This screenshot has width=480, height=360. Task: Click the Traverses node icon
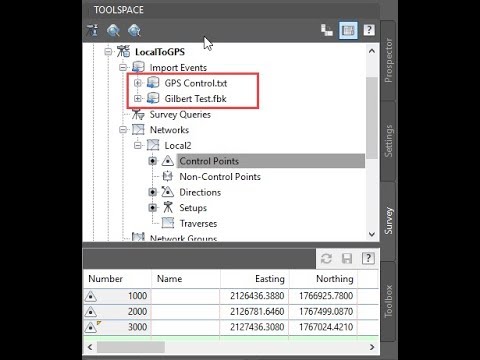168,223
